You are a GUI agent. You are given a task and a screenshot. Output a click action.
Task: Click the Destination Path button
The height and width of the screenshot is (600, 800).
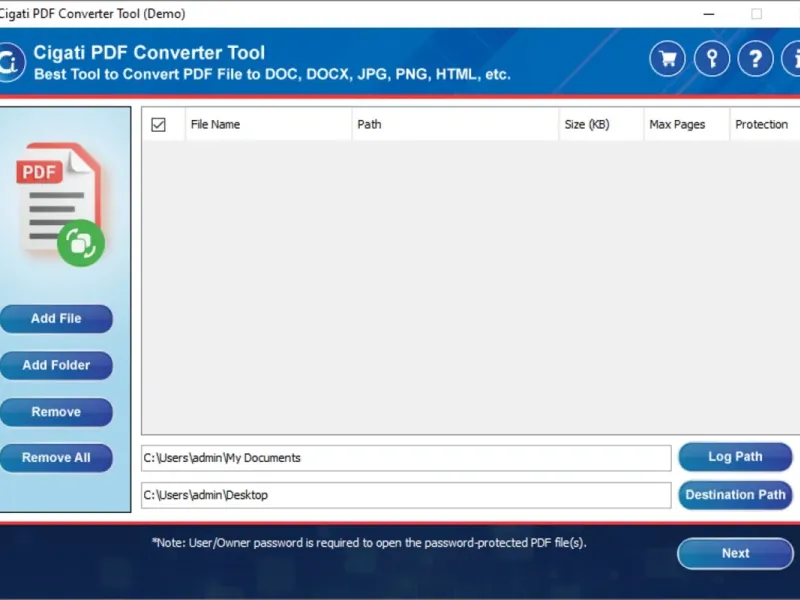point(735,495)
